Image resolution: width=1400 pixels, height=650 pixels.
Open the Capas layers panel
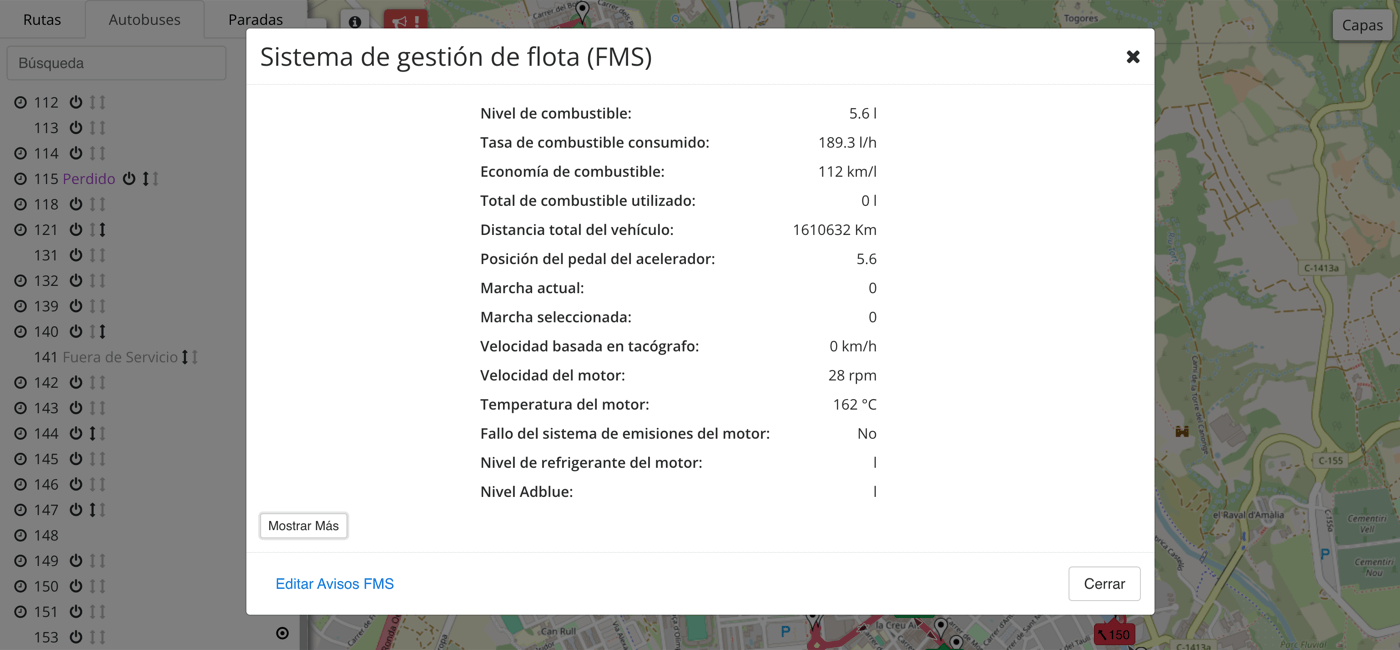tap(1362, 25)
